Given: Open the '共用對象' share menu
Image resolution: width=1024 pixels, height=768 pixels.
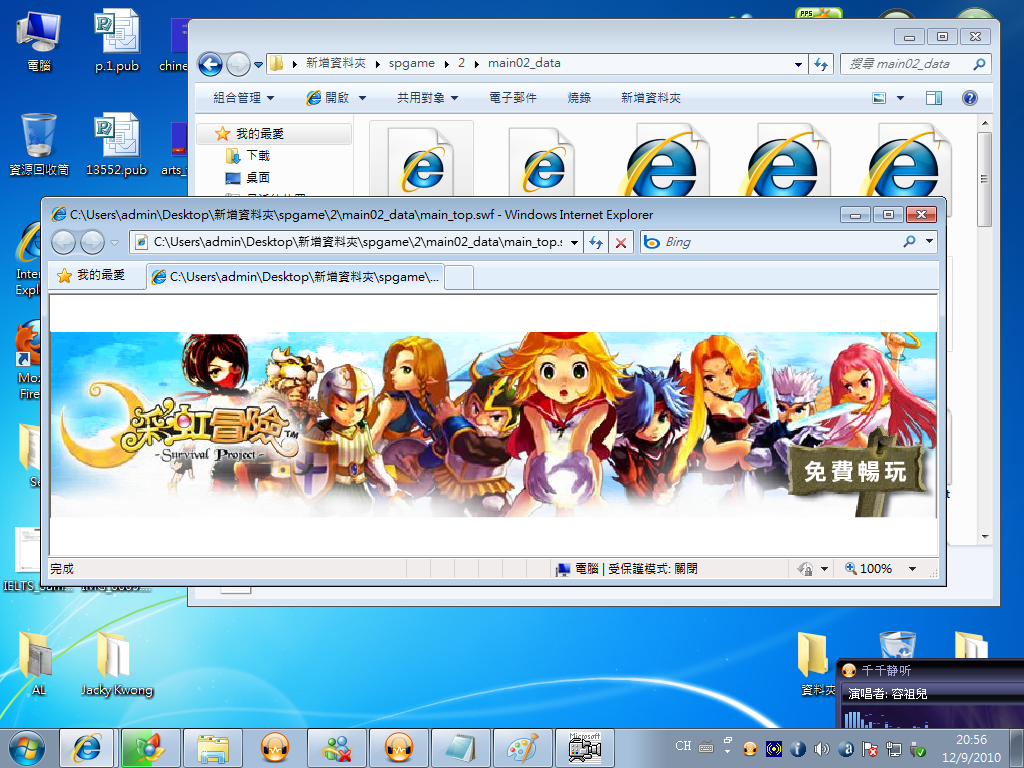Looking at the screenshot, I should coord(428,98).
